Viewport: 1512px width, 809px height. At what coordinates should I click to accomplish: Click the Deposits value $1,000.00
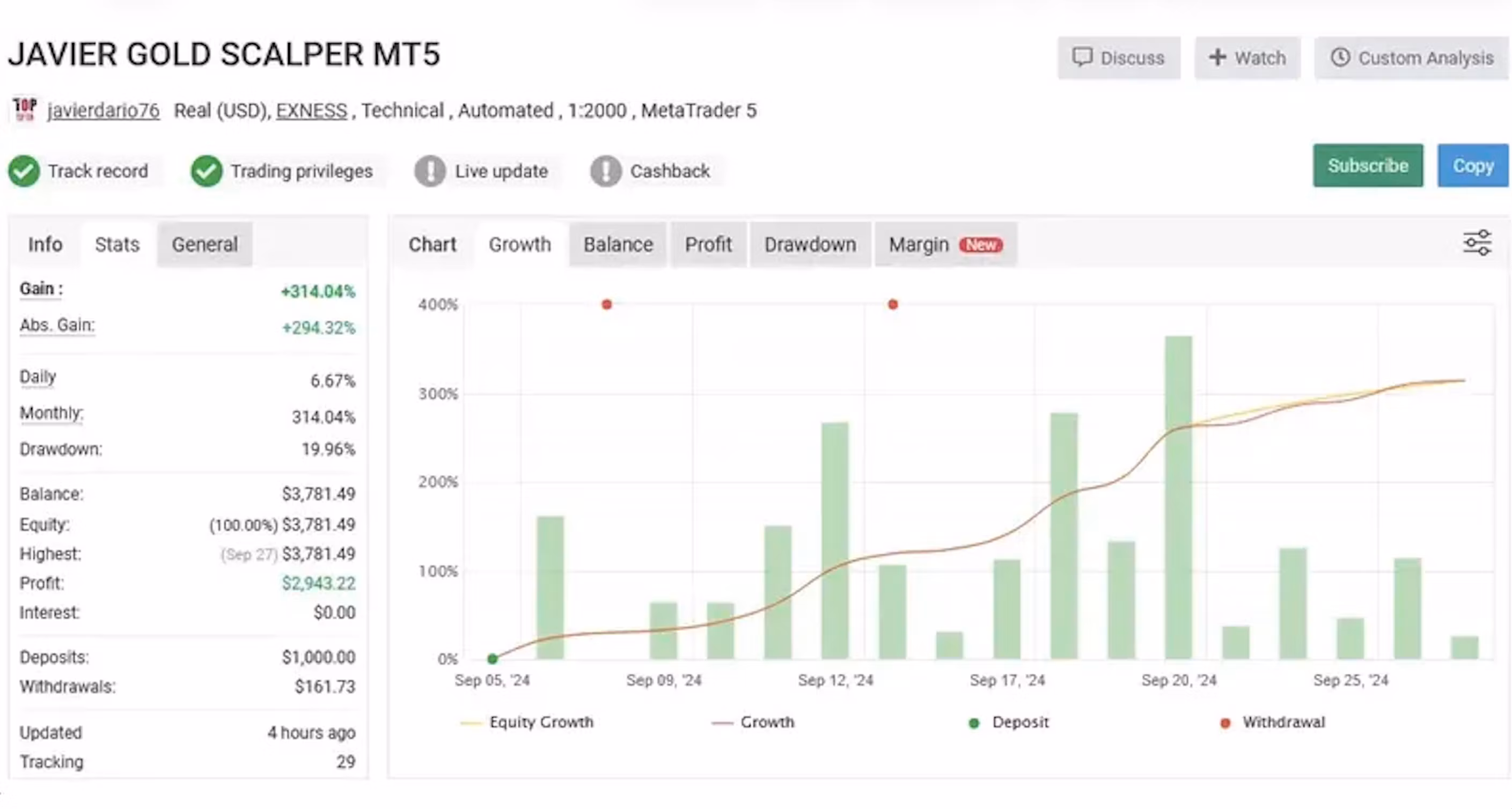click(319, 657)
